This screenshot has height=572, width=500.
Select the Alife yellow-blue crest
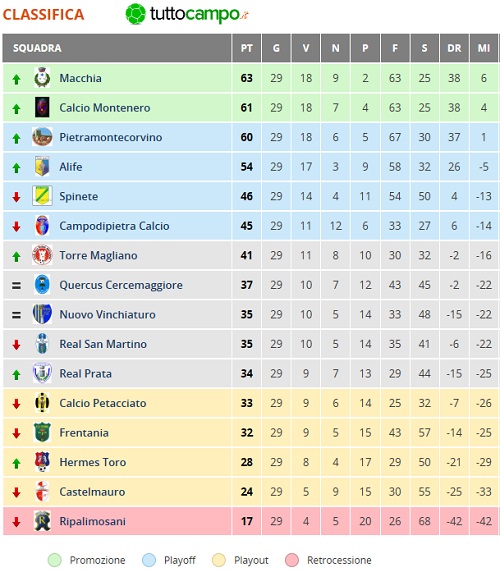pos(42,166)
